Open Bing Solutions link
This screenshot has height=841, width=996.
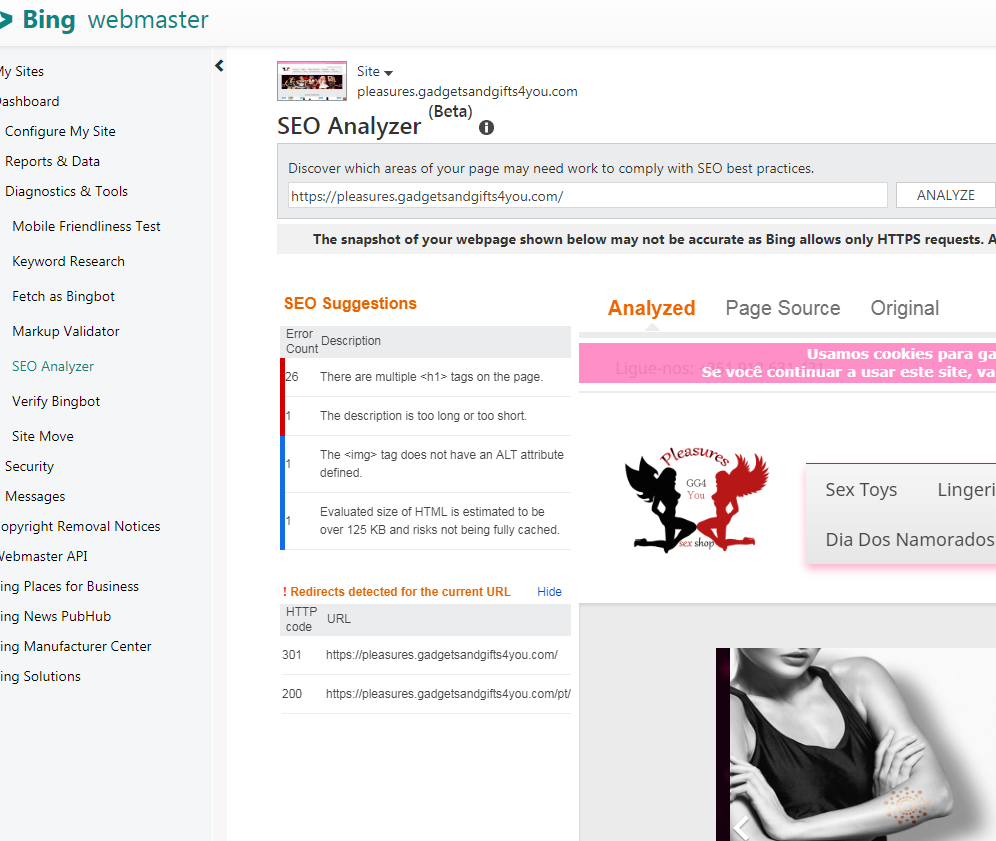click(41, 676)
